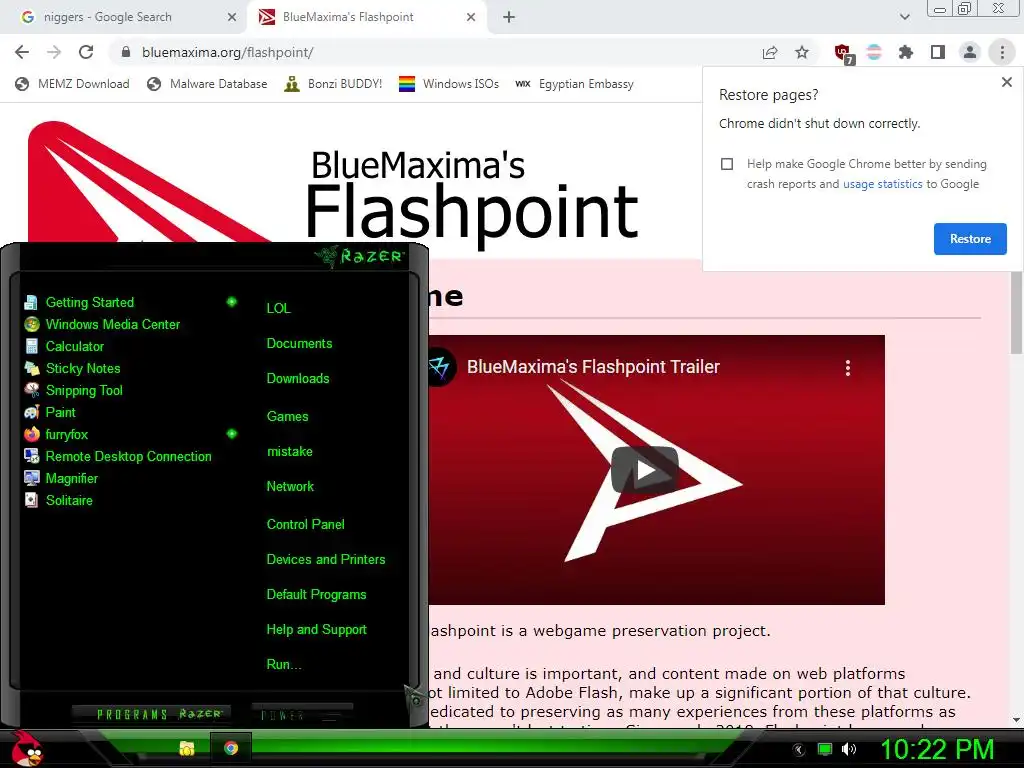Open Control Panel
This screenshot has width=1024, height=768.
pyautogui.click(x=305, y=524)
